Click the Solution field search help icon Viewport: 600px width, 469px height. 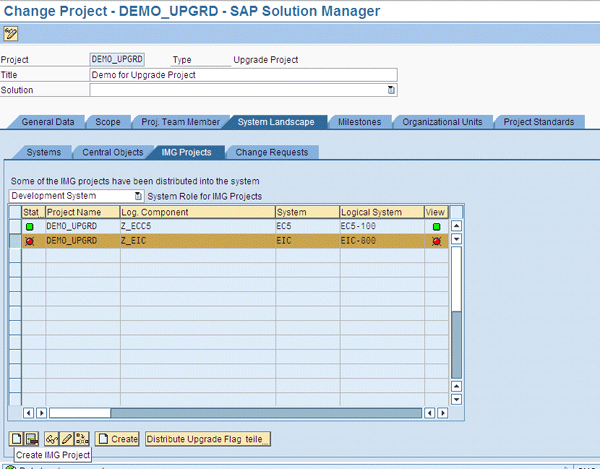[392, 90]
